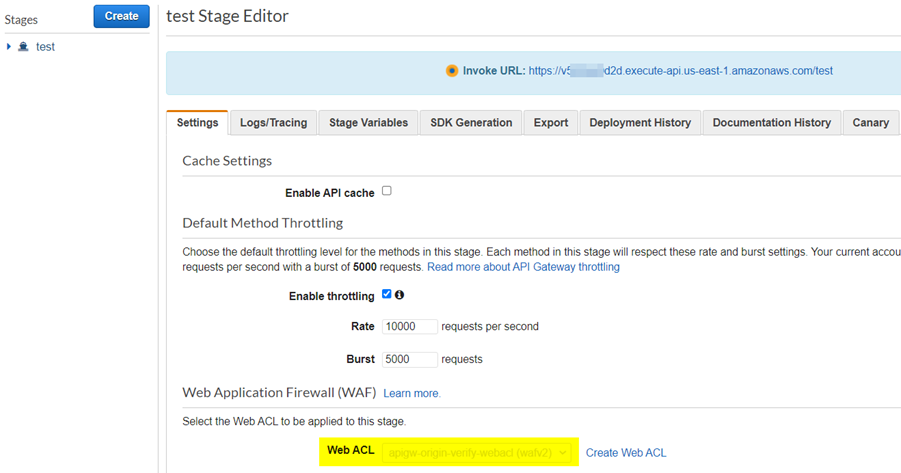
Task: Open the Deployment History tab
Action: tap(640, 122)
